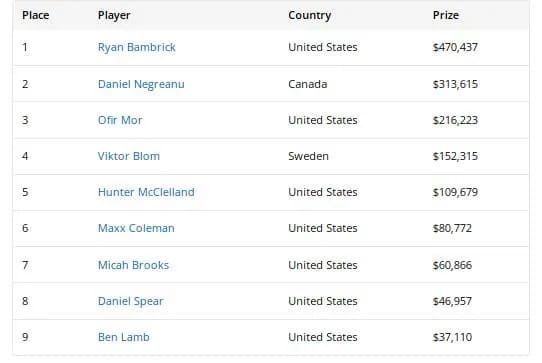This screenshot has width=542, height=363.
Task: Select the Canada country cell
Action: click(308, 84)
